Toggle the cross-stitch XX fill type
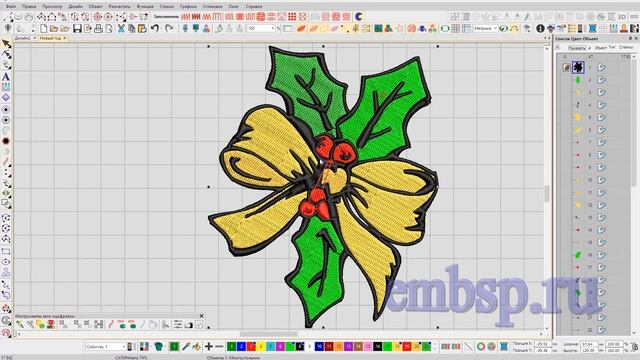 tap(302, 17)
